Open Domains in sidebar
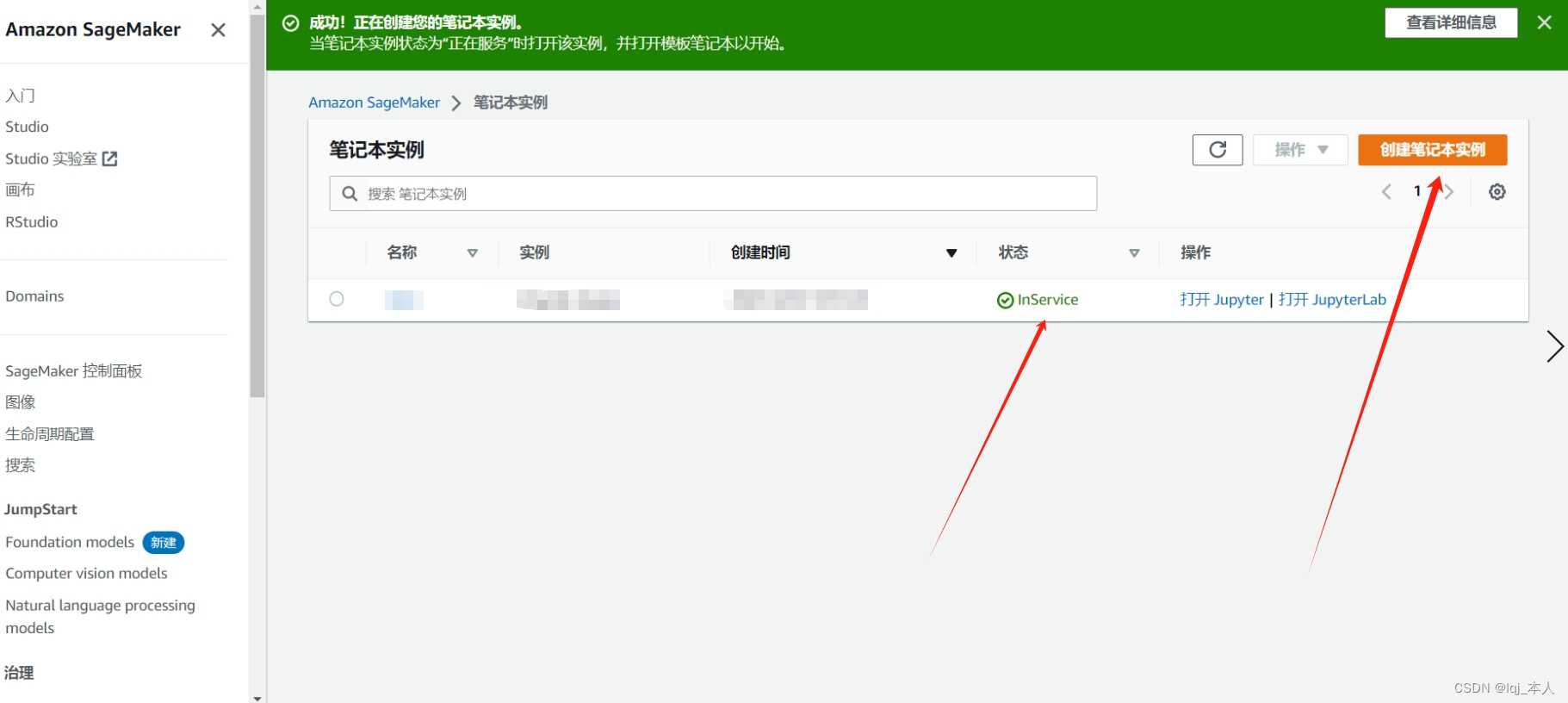 tap(34, 296)
